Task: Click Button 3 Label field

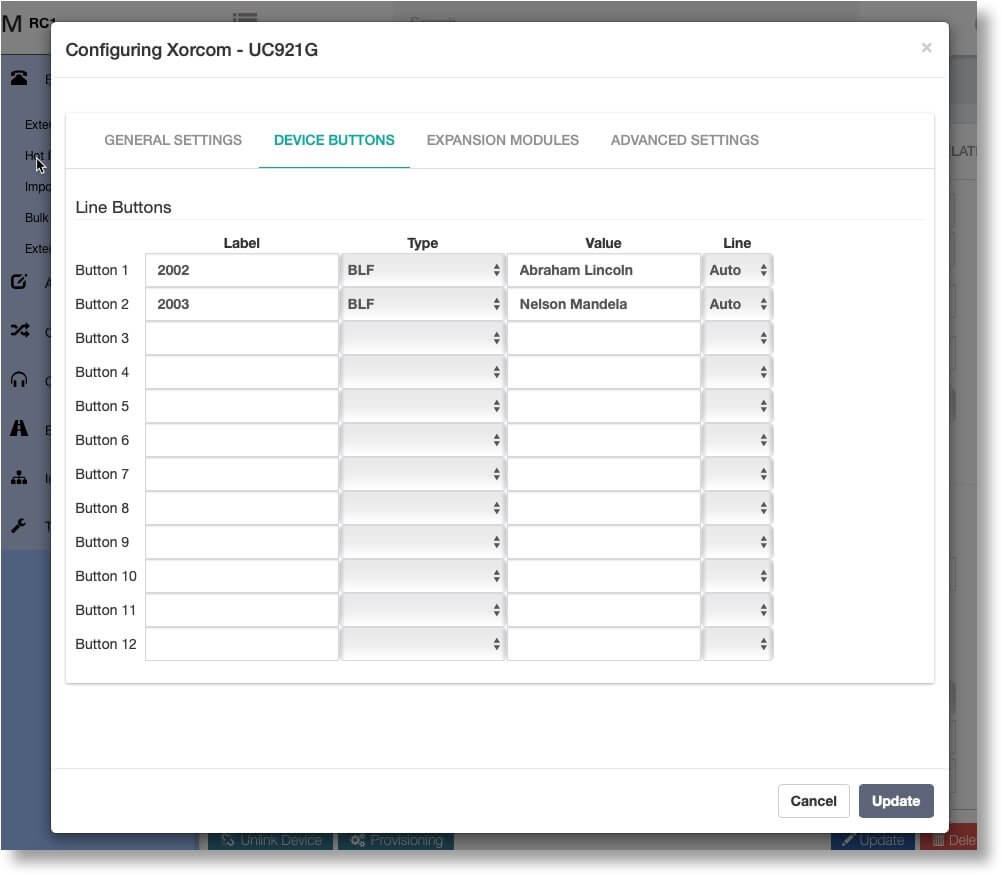Action: [242, 338]
